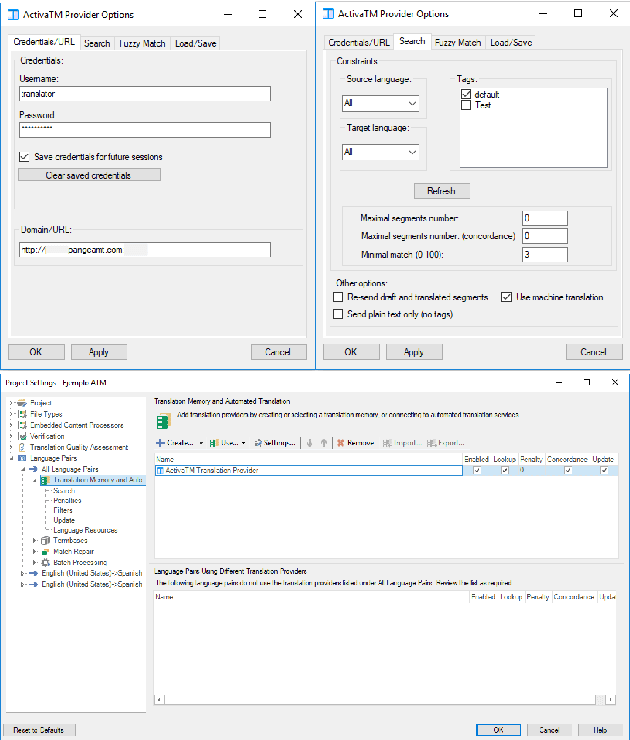Click the Minimal match value field
Image resolution: width=630 pixels, height=740 pixels.
click(545, 254)
